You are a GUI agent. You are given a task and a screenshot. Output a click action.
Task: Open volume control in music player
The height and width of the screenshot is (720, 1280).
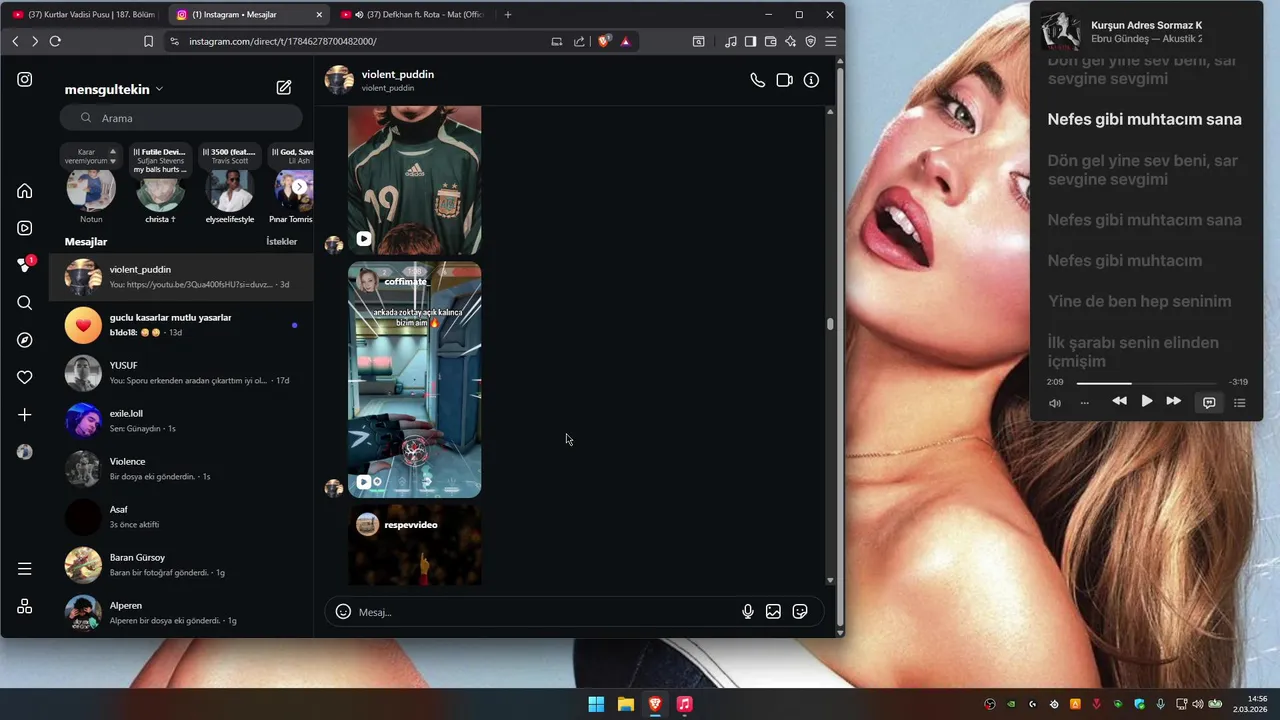pyautogui.click(x=1054, y=403)
